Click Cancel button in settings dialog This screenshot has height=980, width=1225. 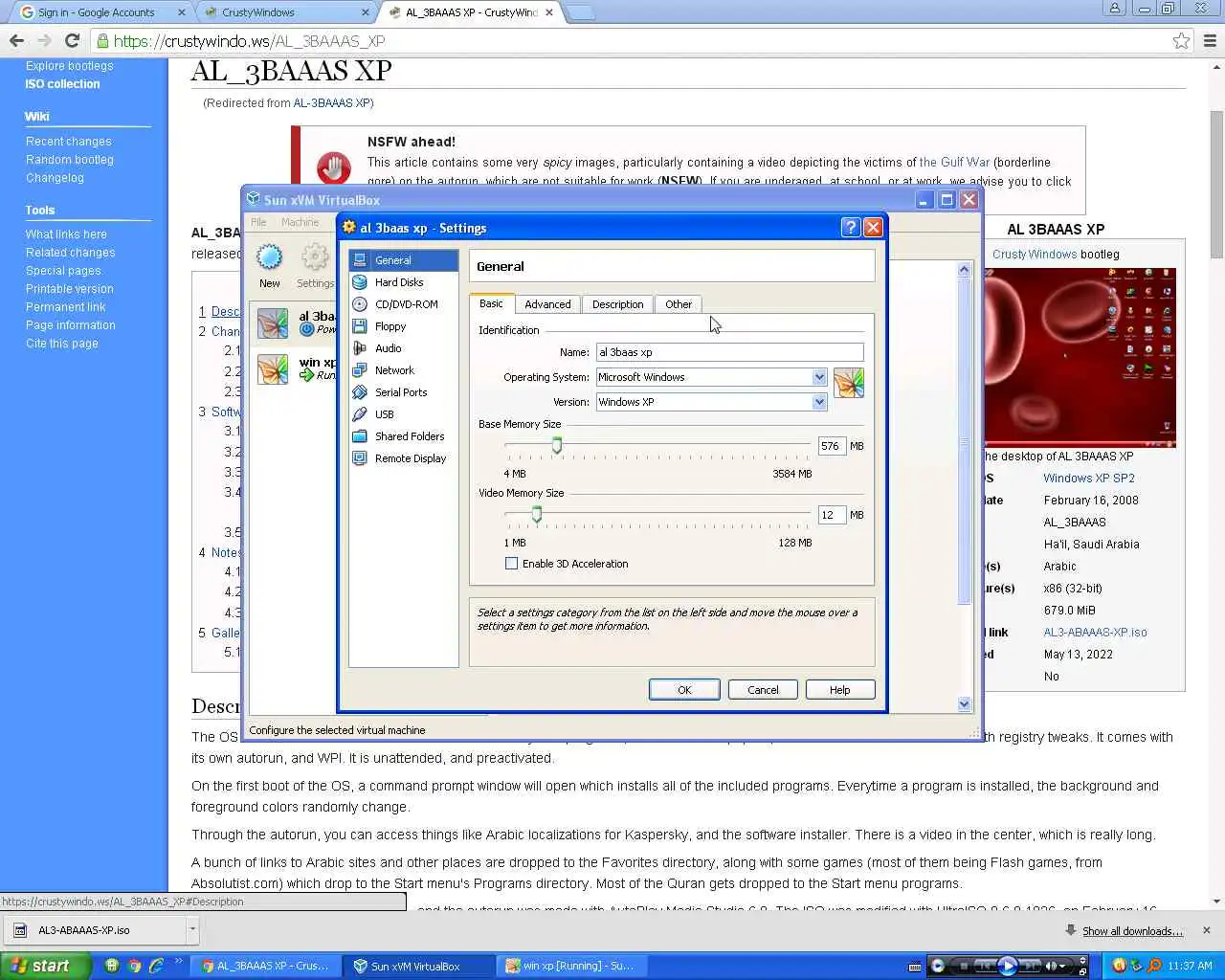pos(763,690)
